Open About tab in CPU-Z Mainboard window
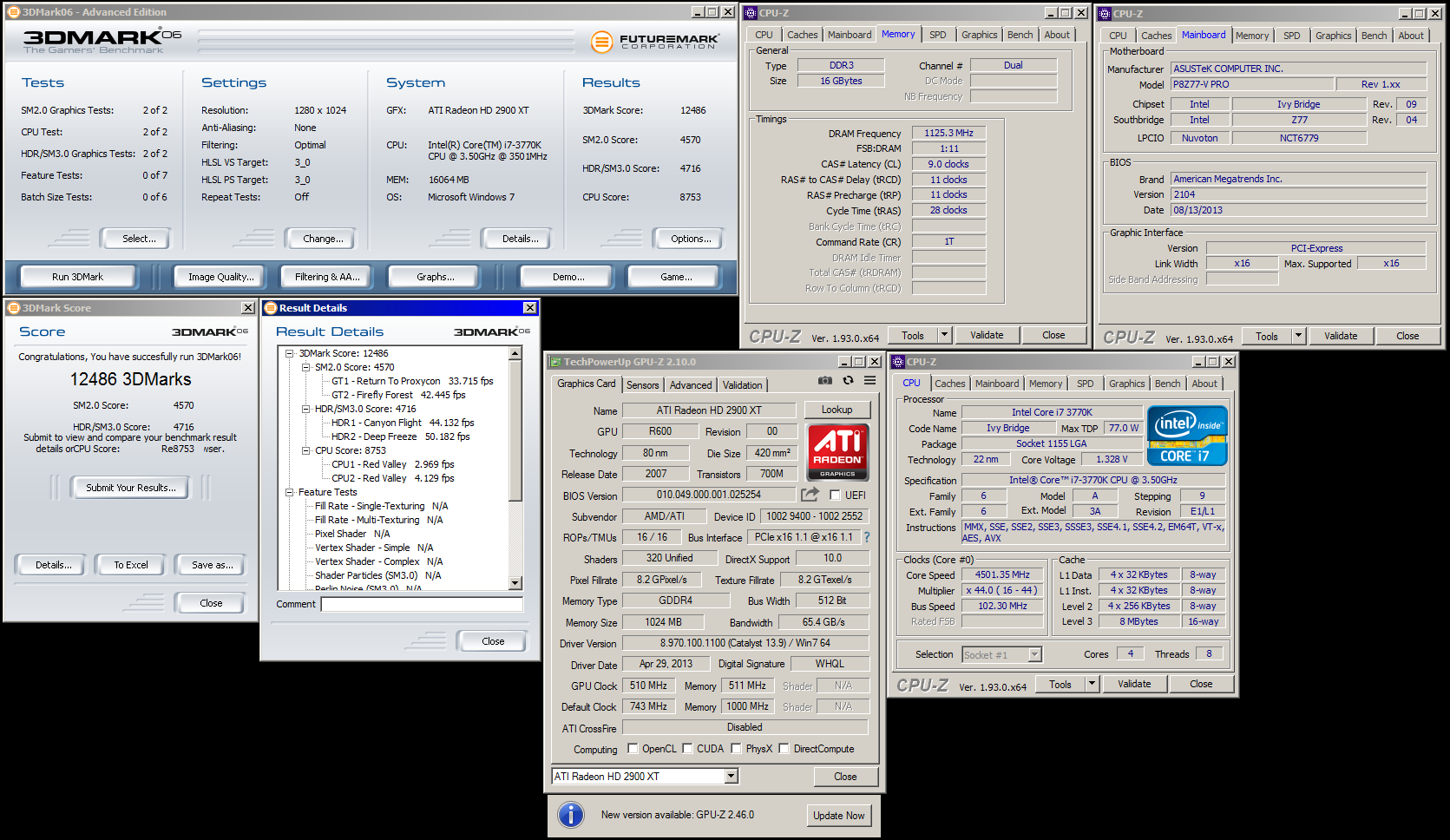This screenshot has width=1450, height=840. 1411,36
